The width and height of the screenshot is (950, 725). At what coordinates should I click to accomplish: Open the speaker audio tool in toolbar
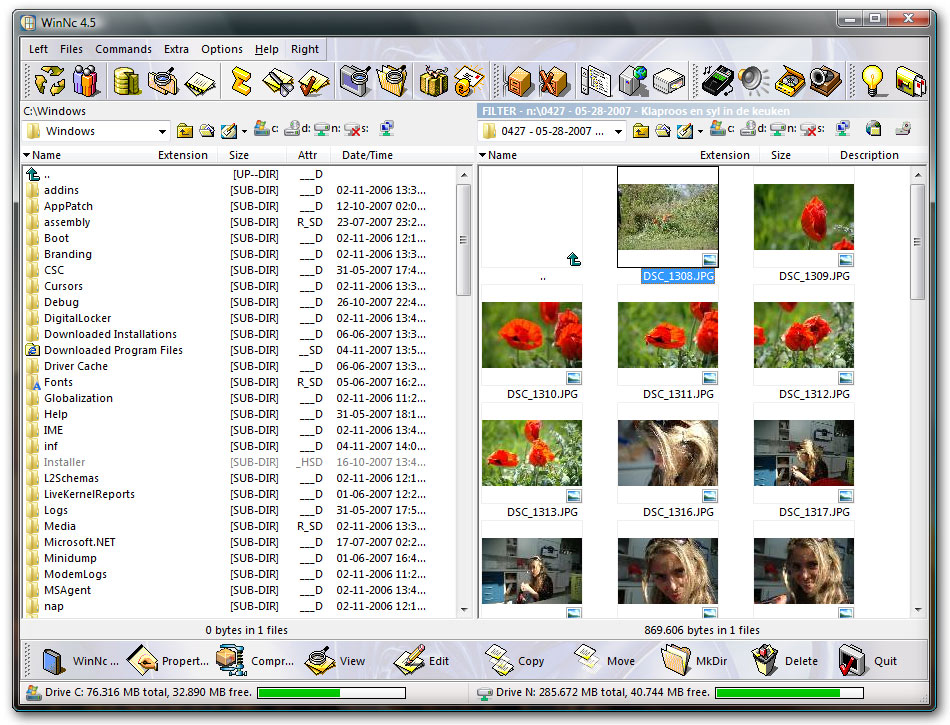point(752,81)
